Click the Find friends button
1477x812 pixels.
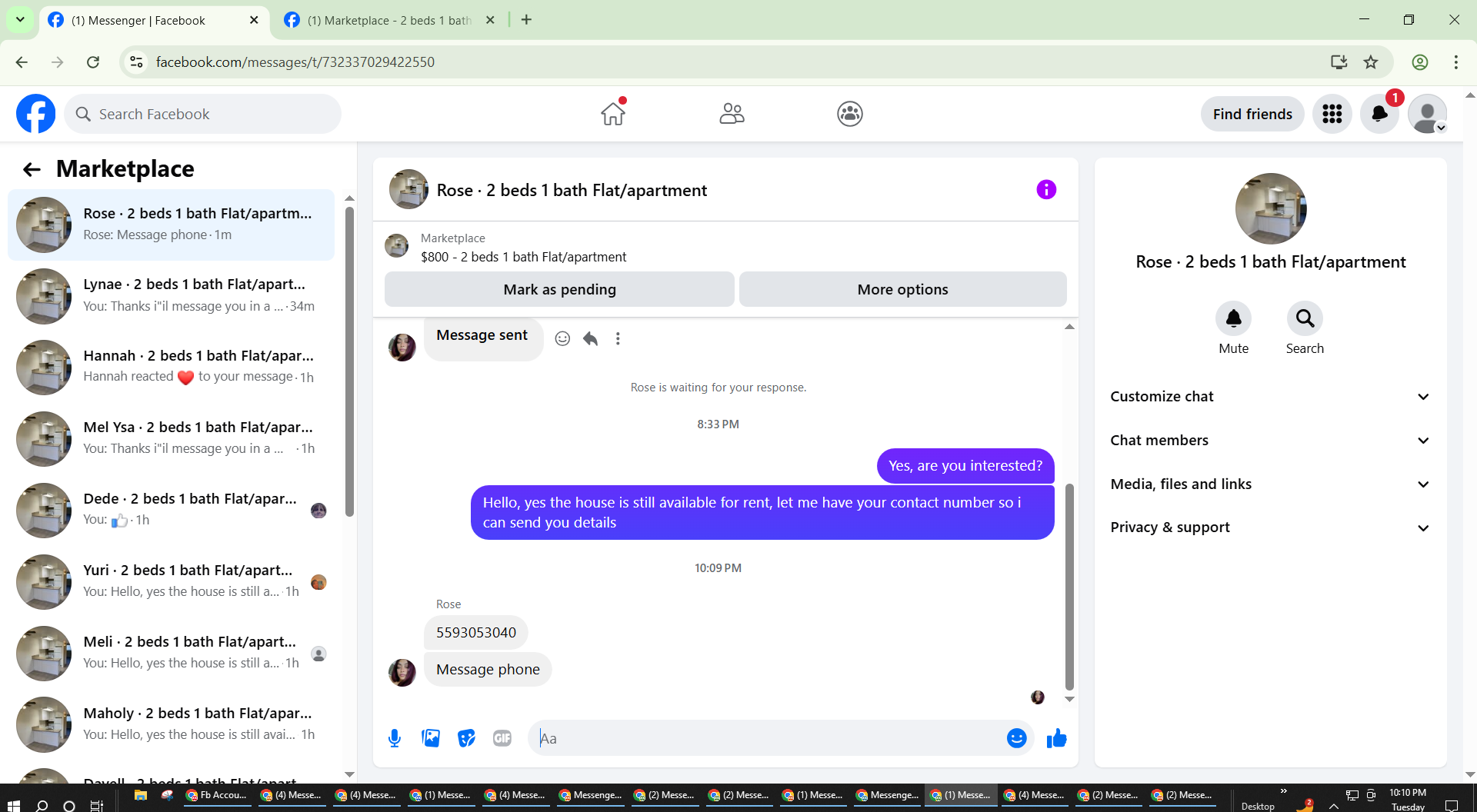pyautogui.click(x=1252, y=114)
